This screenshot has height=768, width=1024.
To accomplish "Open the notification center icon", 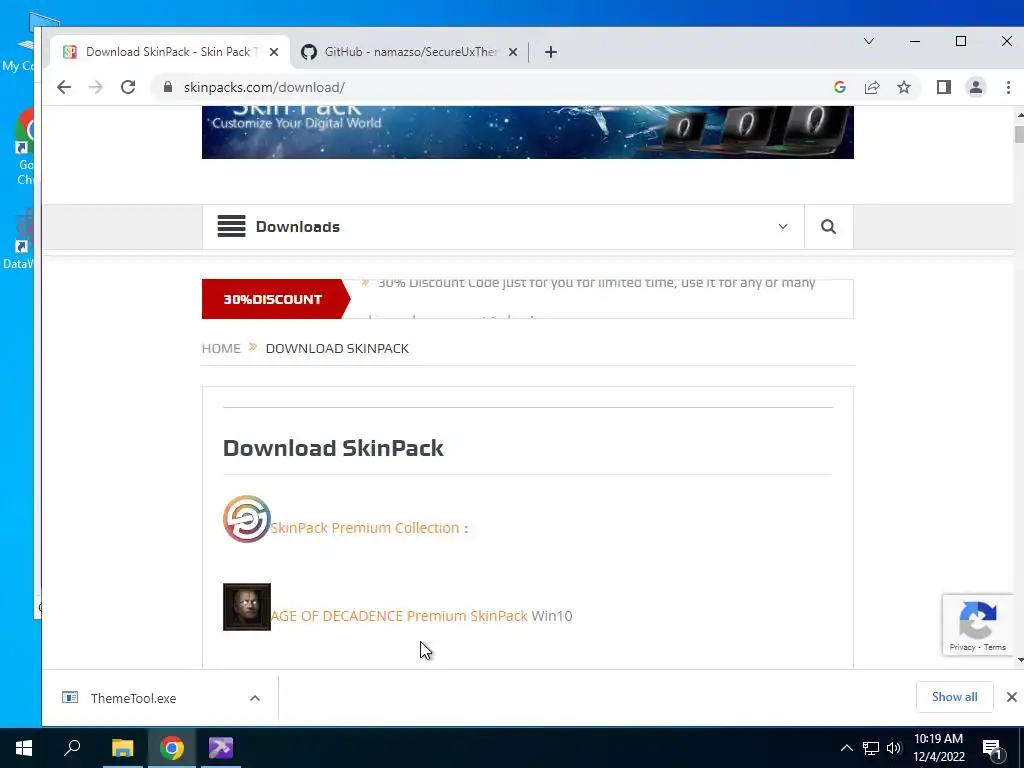I will 992,750.
